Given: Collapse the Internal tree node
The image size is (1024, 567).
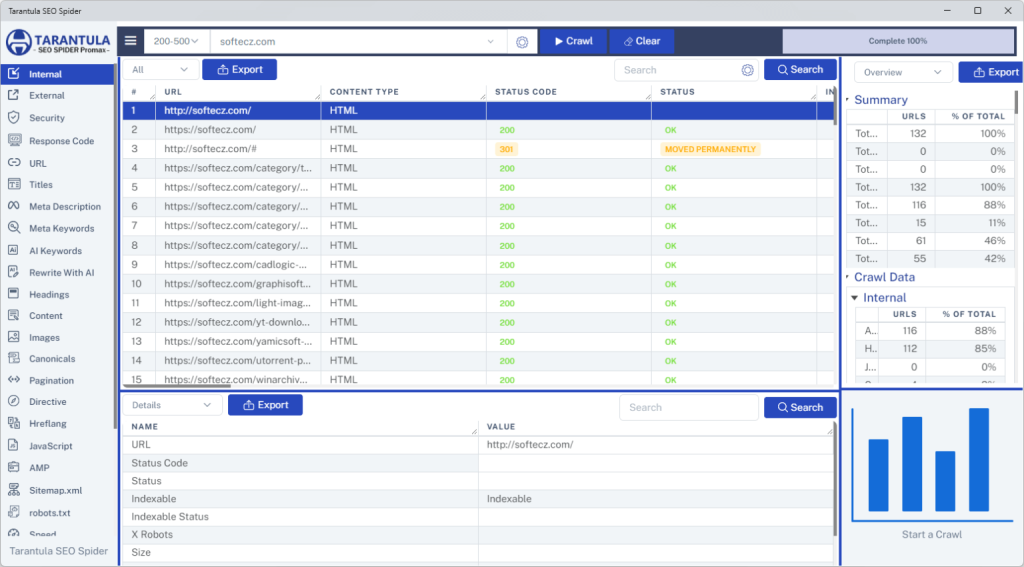Looking at the screenshot, I should coord(854,298).
